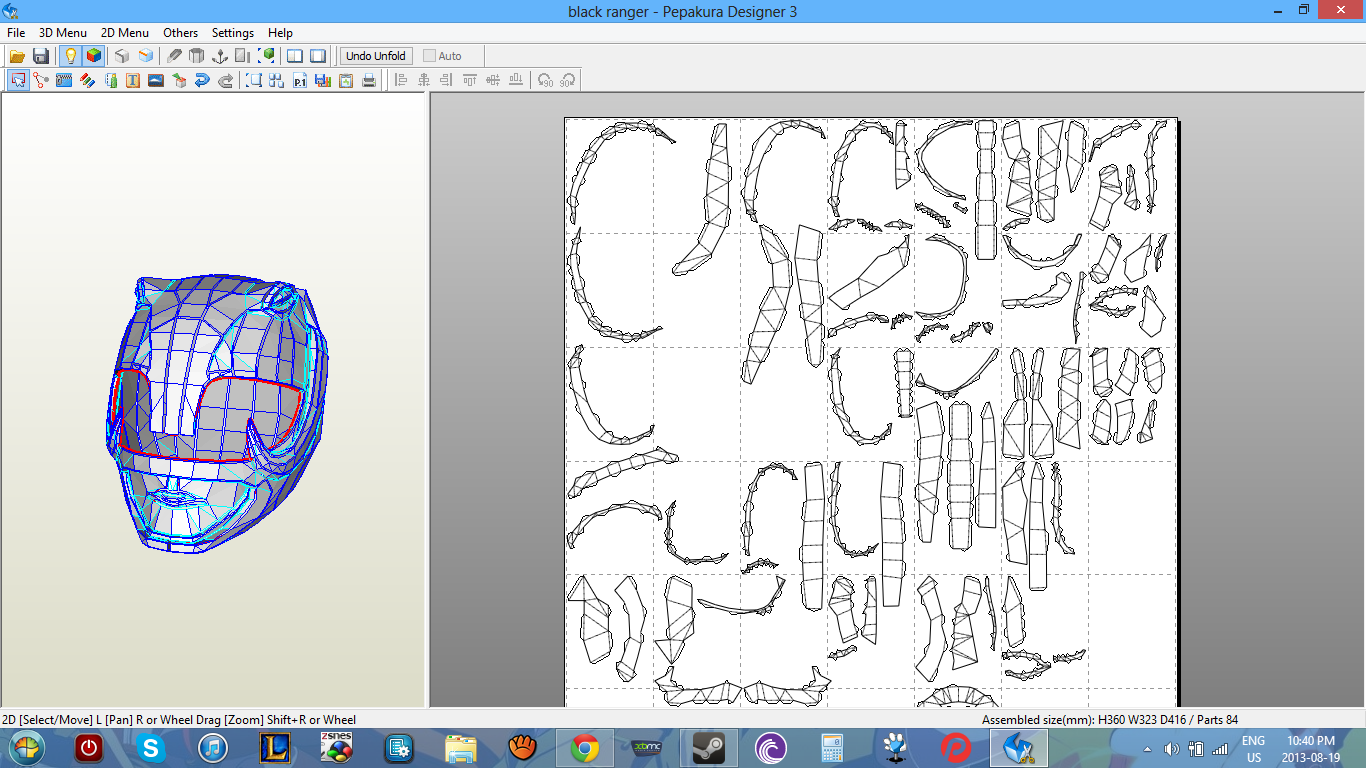Click the volume speaker tray icon
Image resolution: width=1366 pixels, height=768 pixels.
tap(1171, 749)
